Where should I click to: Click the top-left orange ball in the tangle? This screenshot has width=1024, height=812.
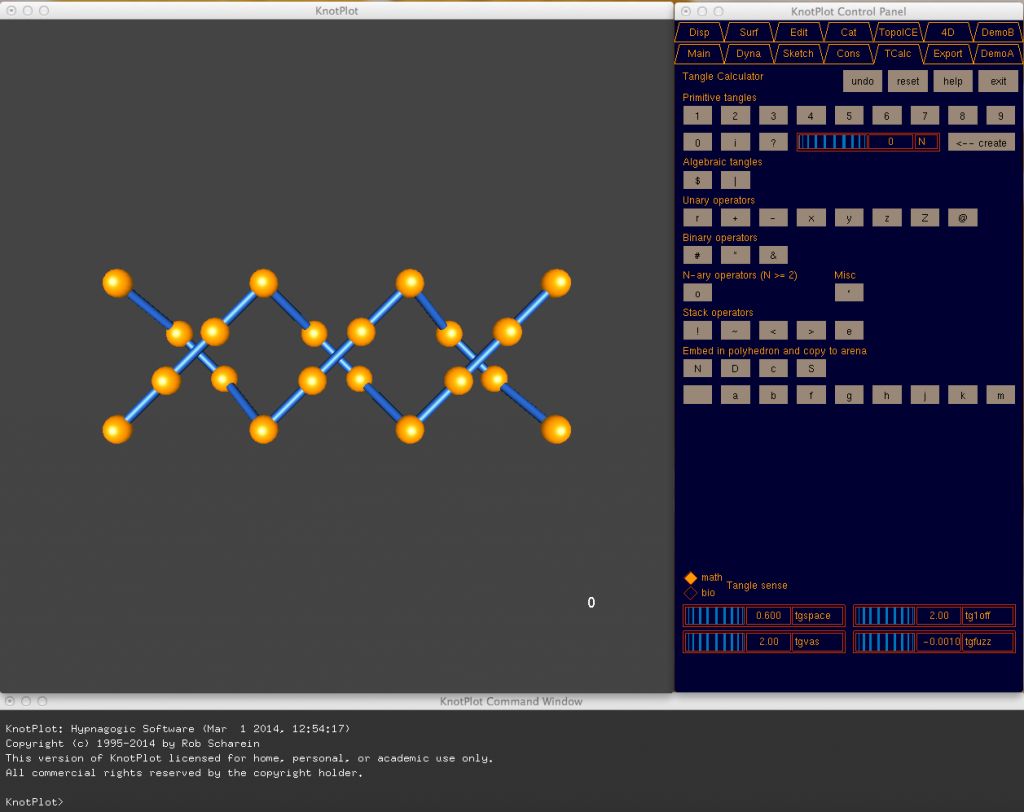[118, 284]
